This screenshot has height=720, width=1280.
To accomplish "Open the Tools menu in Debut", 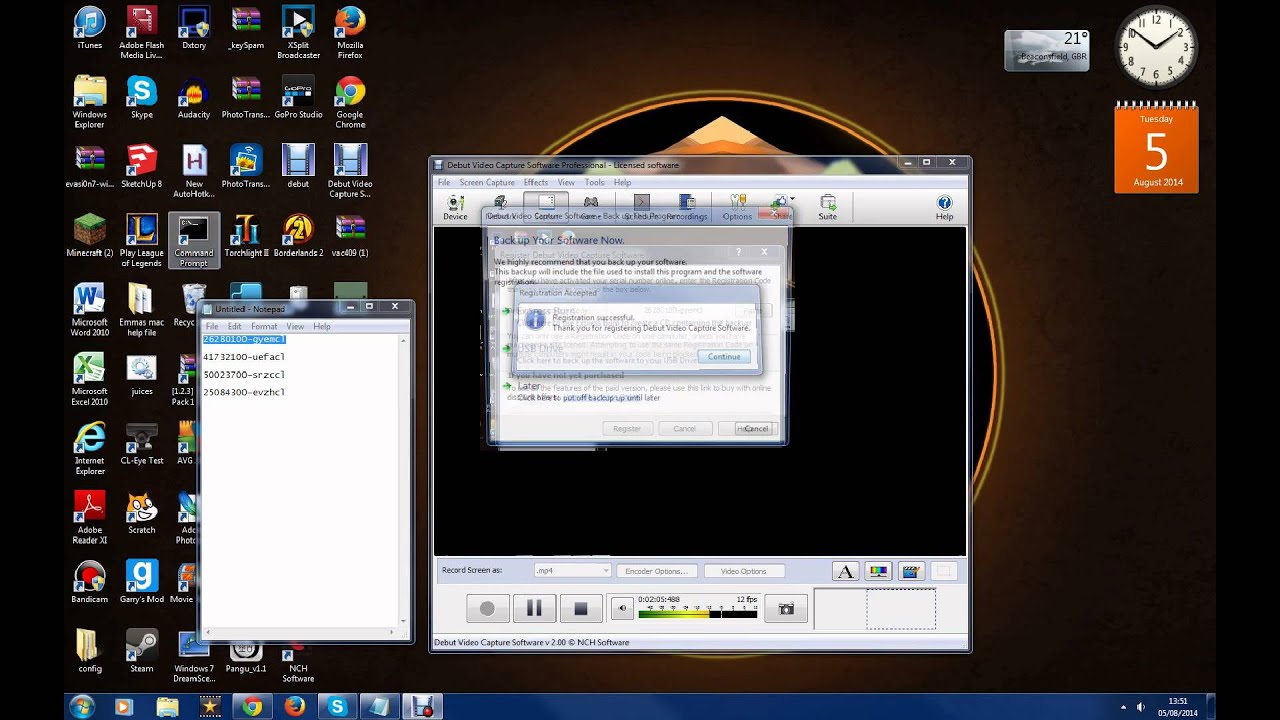I will 595,183.
